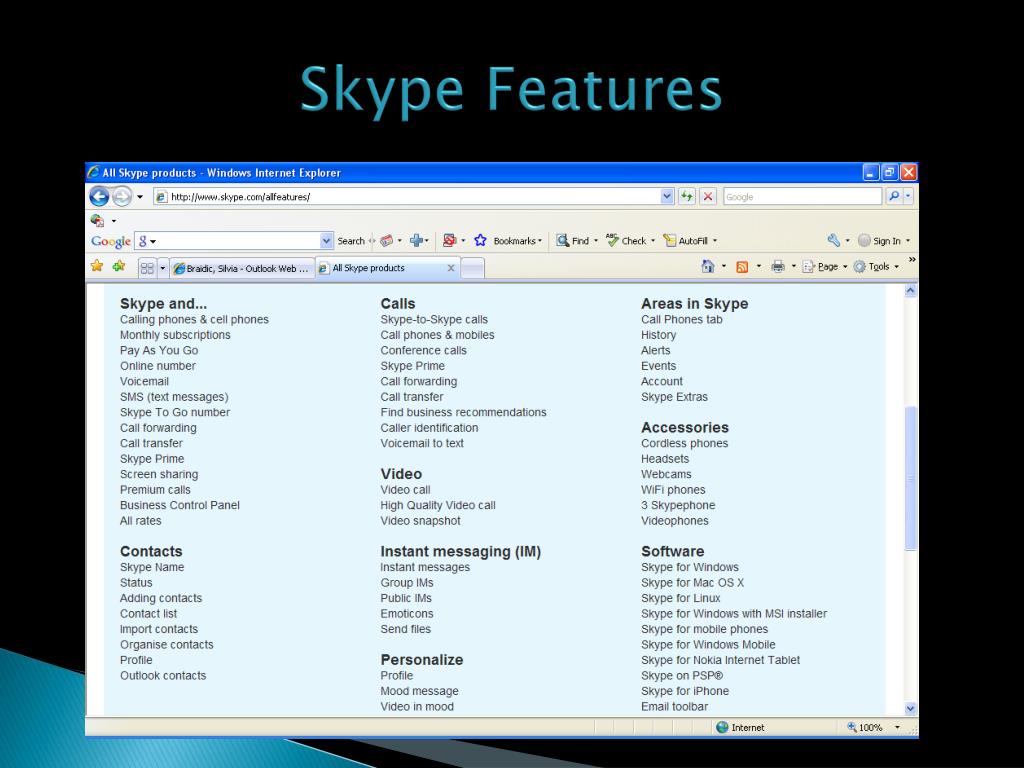Follow the Call Phones tab link
Image resolution: width=1024 pixels, height=768 pixels.
pyautogui.click(x=681, y=319)
